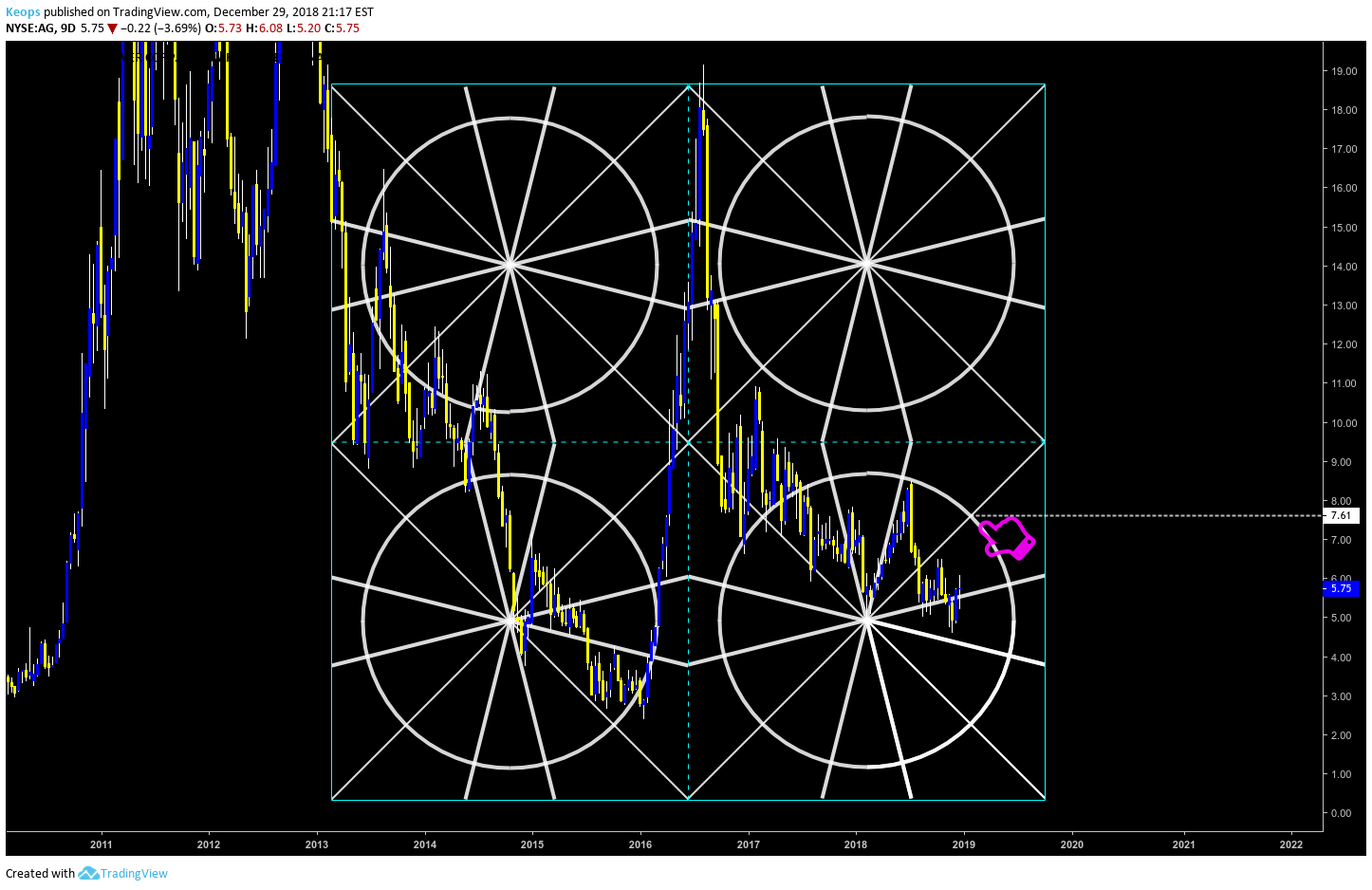Open the TradingView link in the footer

point(134,874)
